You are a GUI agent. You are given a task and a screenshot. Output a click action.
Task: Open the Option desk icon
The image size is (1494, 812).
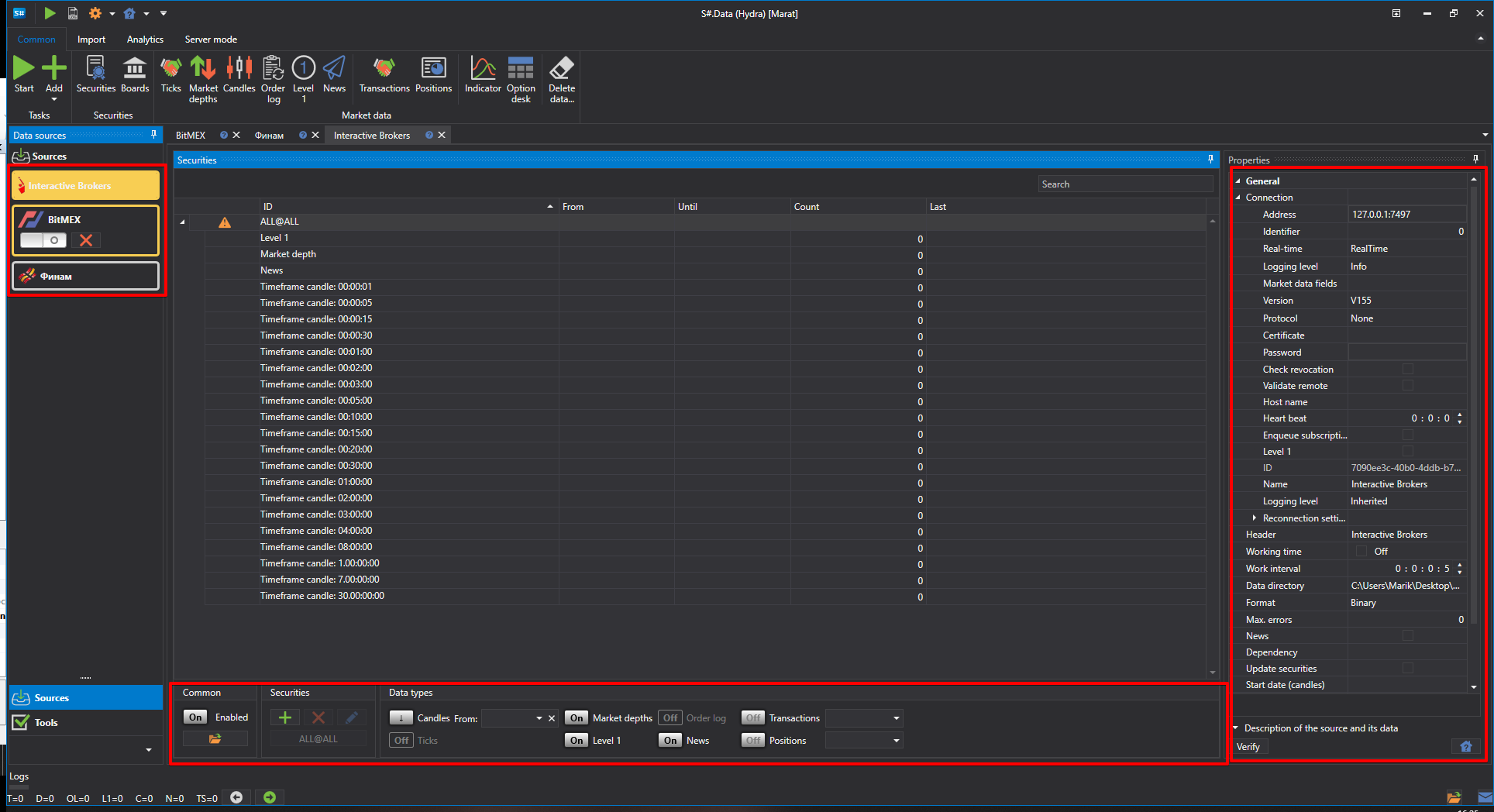[521, 68]
